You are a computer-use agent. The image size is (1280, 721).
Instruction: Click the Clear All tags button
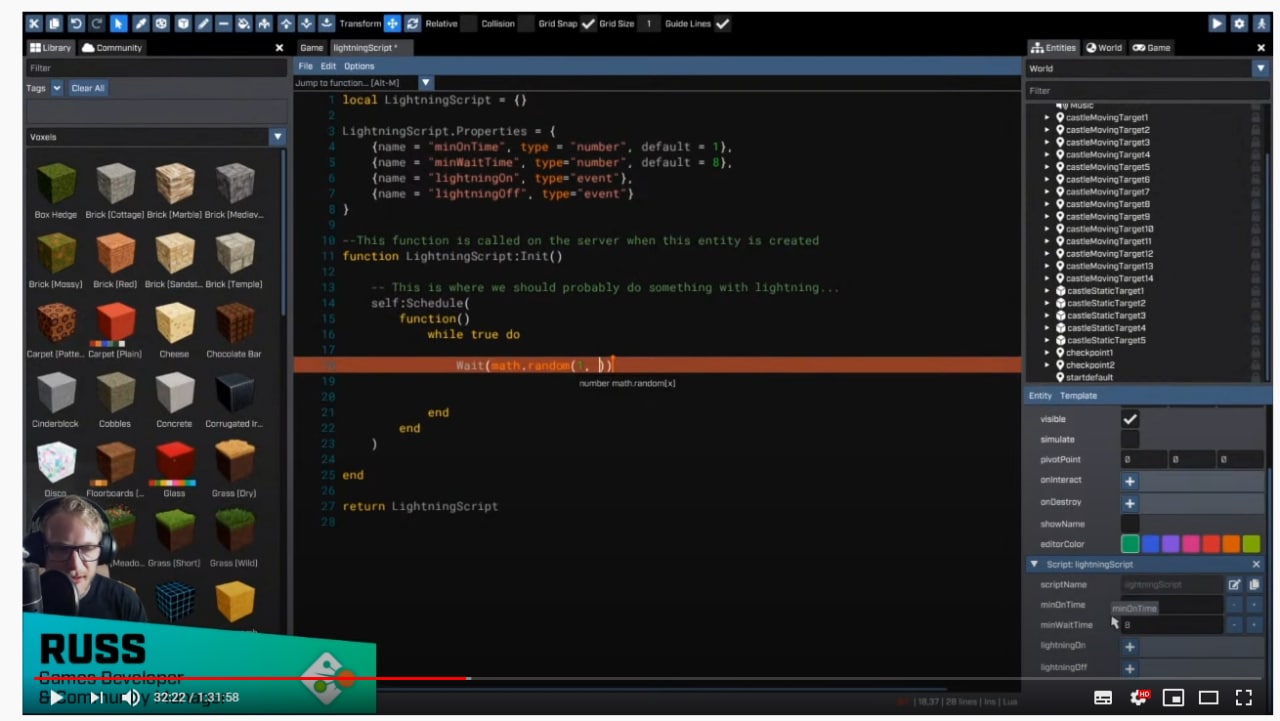tap(88, 88)
